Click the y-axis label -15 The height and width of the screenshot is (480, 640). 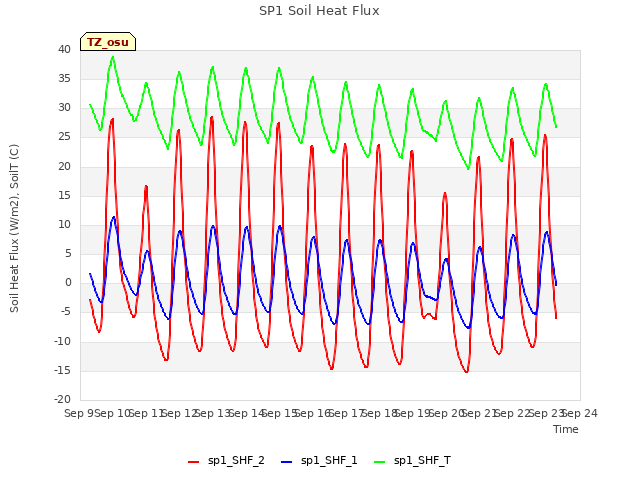(x=62, y=371)
